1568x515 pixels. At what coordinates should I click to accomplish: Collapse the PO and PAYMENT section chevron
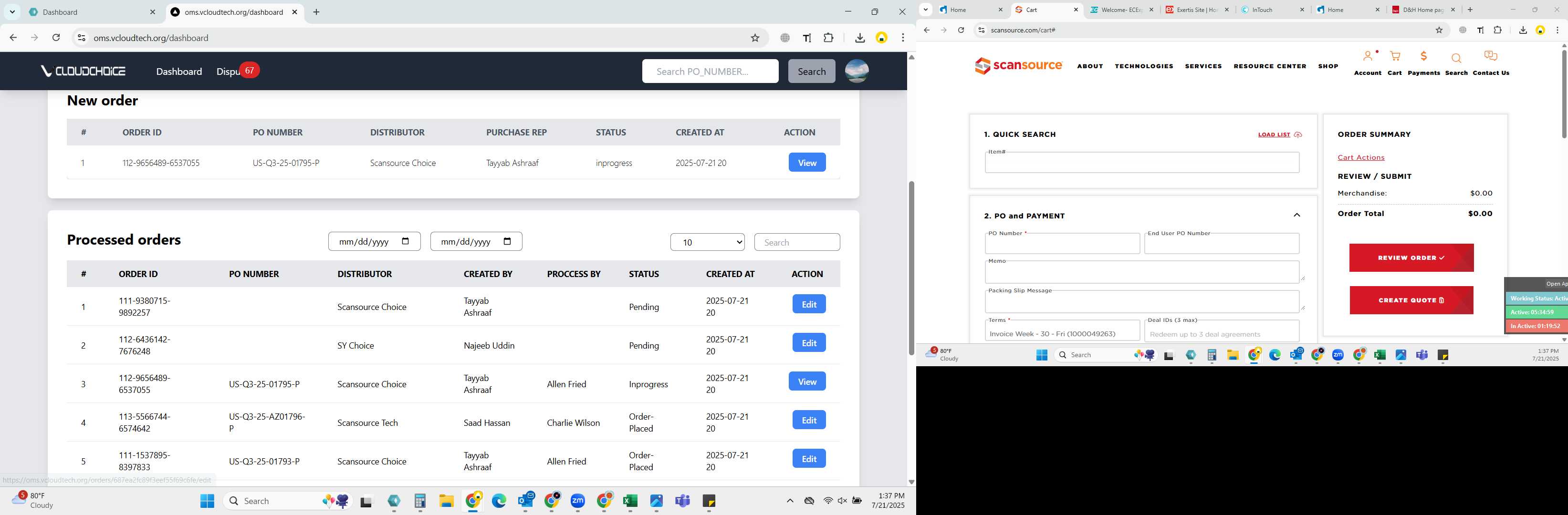1296,215
